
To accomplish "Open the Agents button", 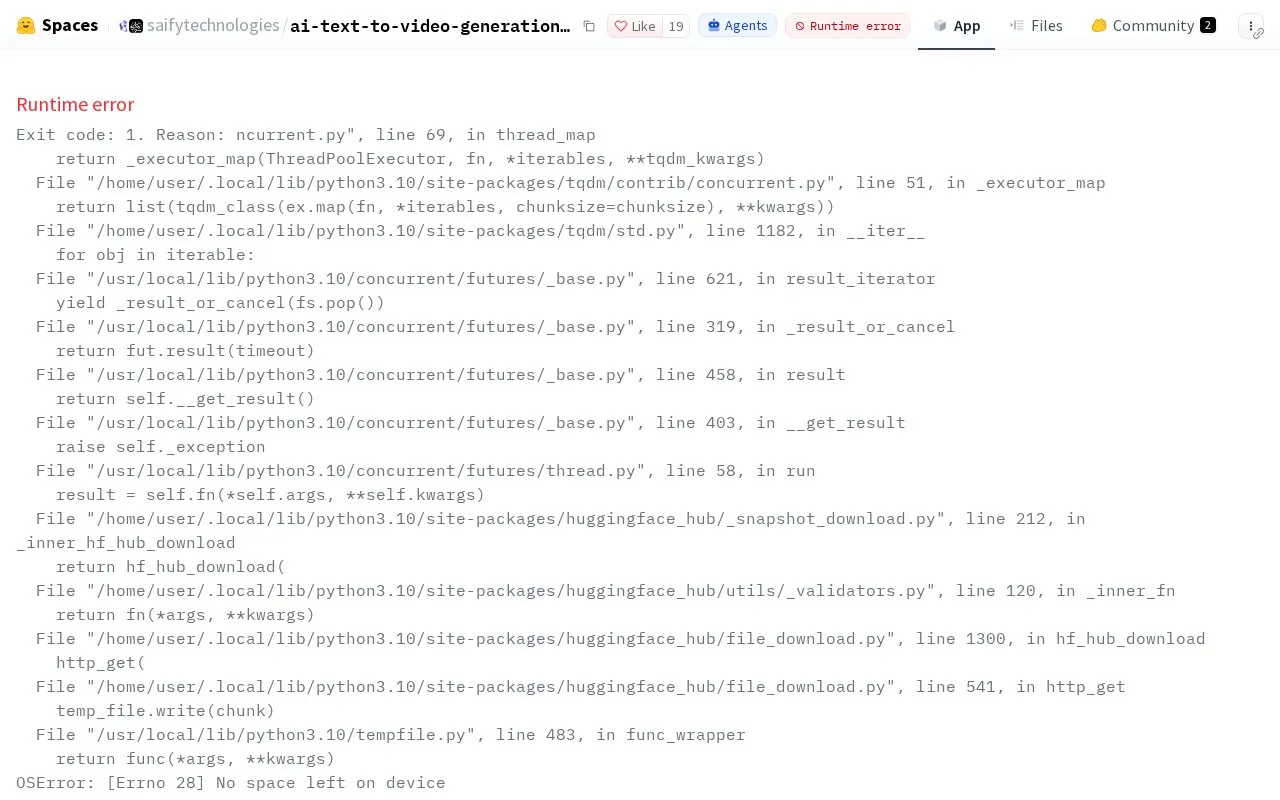I will [737, 26].
